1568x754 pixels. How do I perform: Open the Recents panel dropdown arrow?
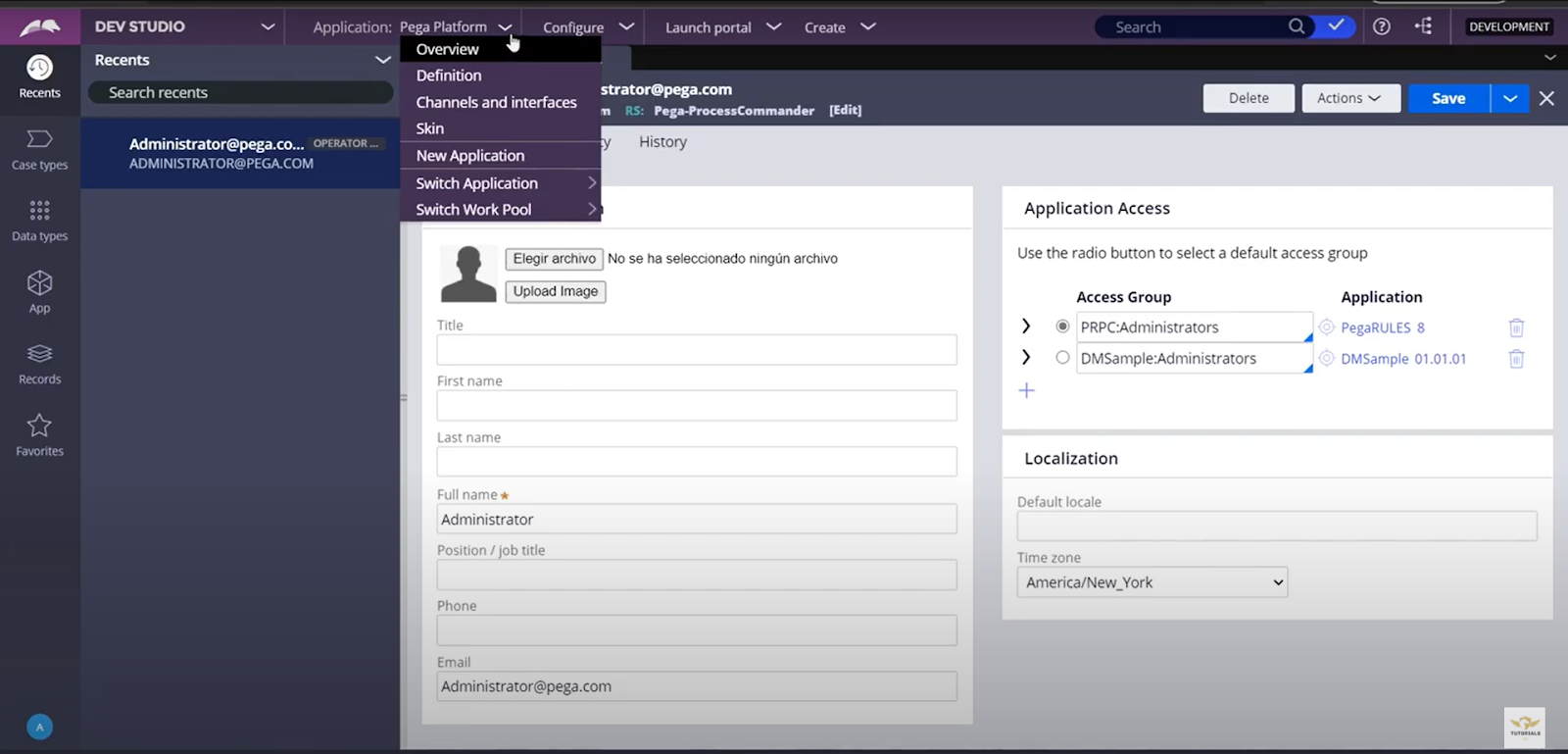click(383, 60)
